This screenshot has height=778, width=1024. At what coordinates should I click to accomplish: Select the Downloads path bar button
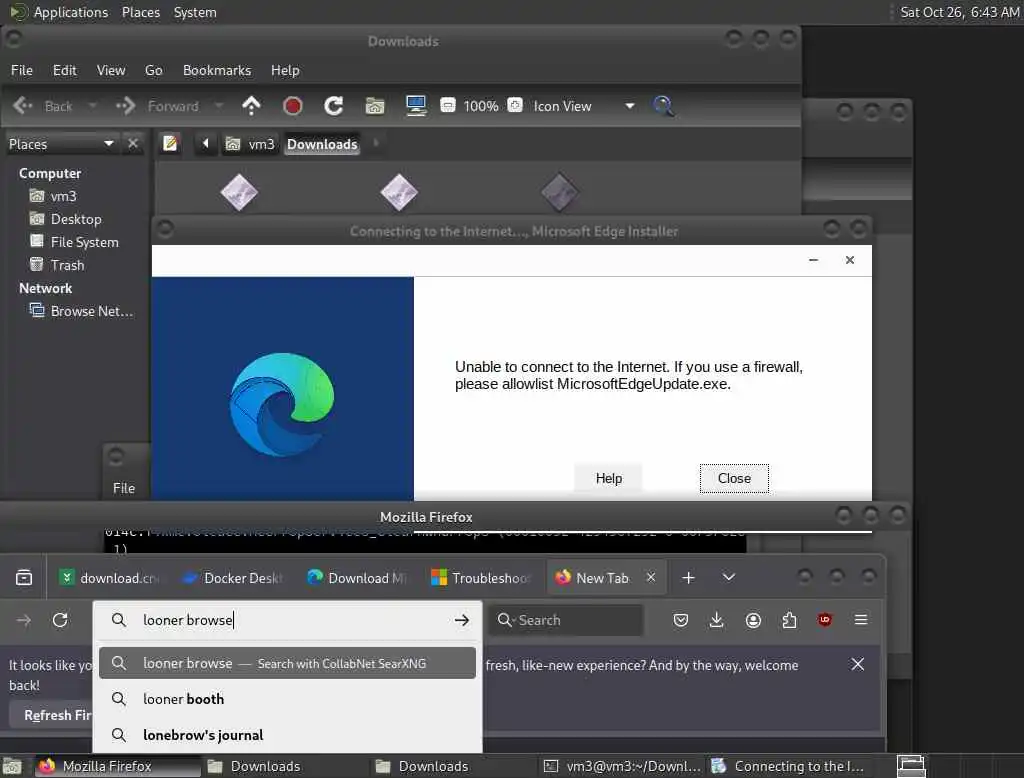click(323, 144)
